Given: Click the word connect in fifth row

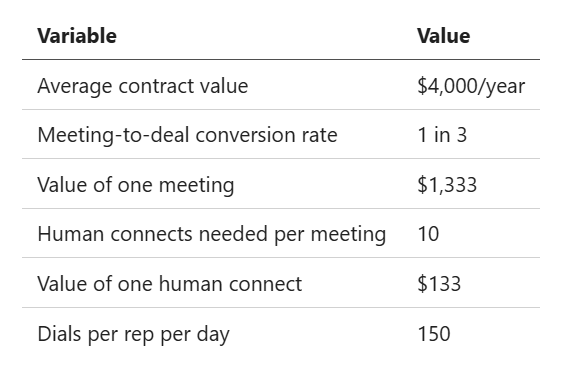Looking at the screenshot, I should tap(265, 284).
